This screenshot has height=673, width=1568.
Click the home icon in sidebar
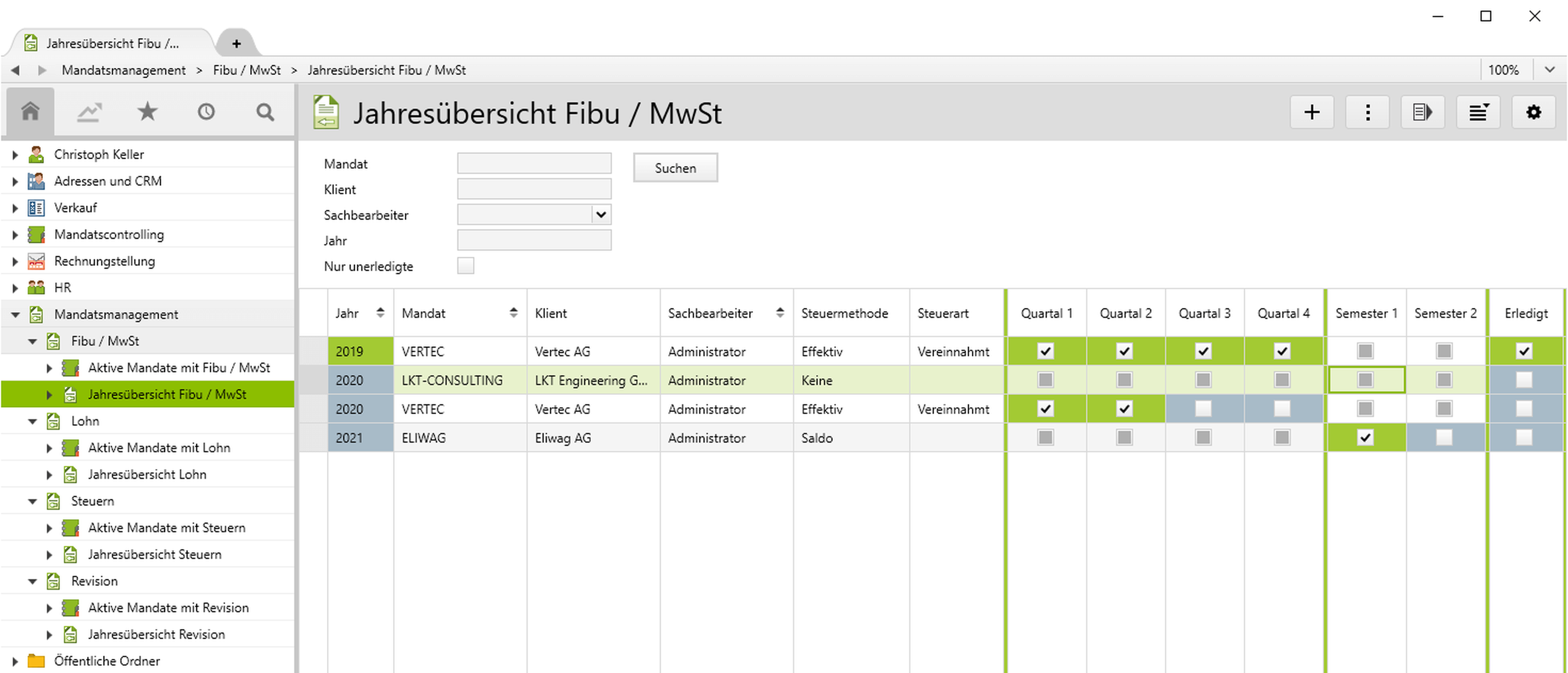pos(30,112)
